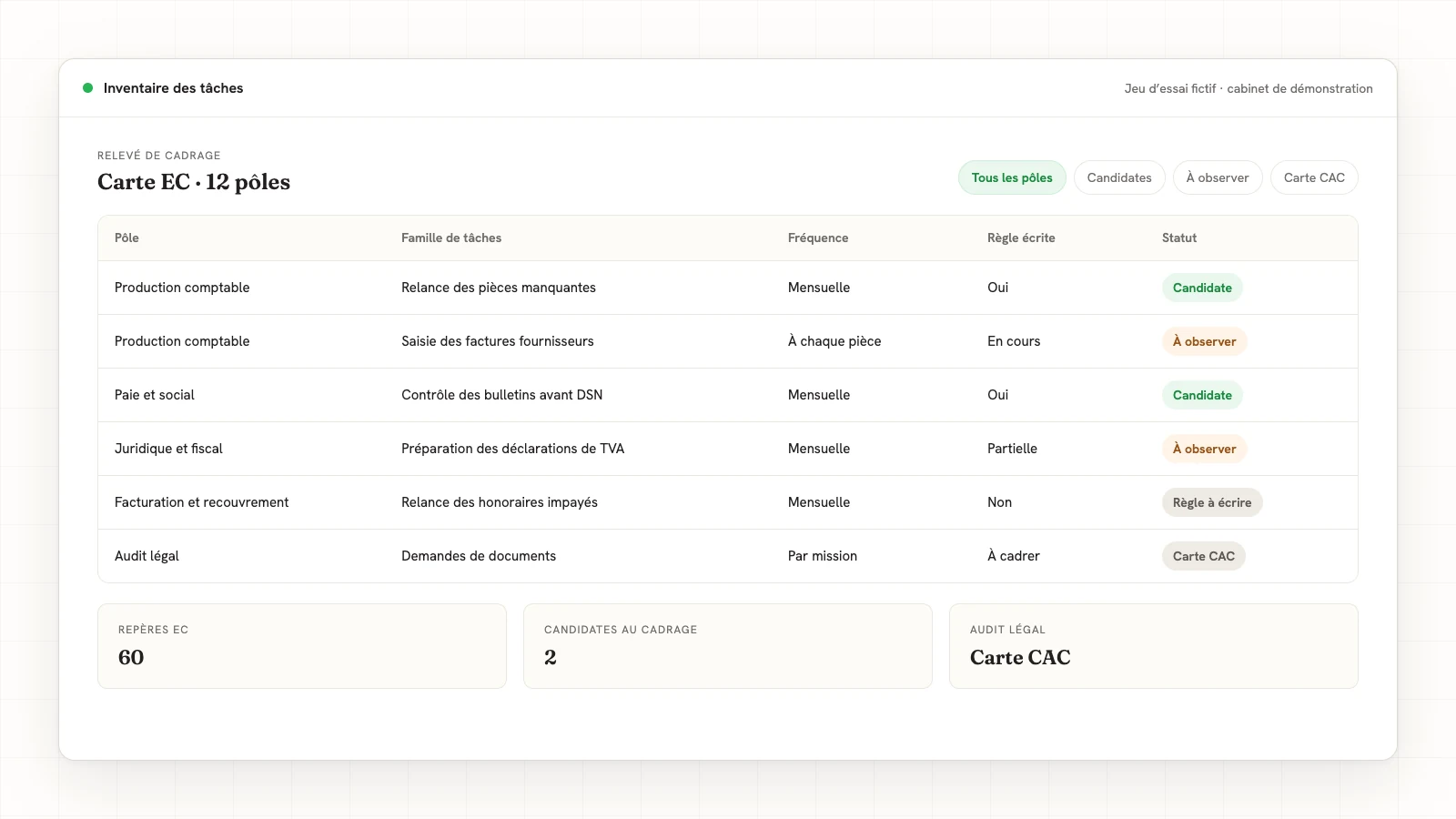1456x819 pixels.
Task: Click 'Facturation et recouvrement' pôle cell
Action: (201, 502)
